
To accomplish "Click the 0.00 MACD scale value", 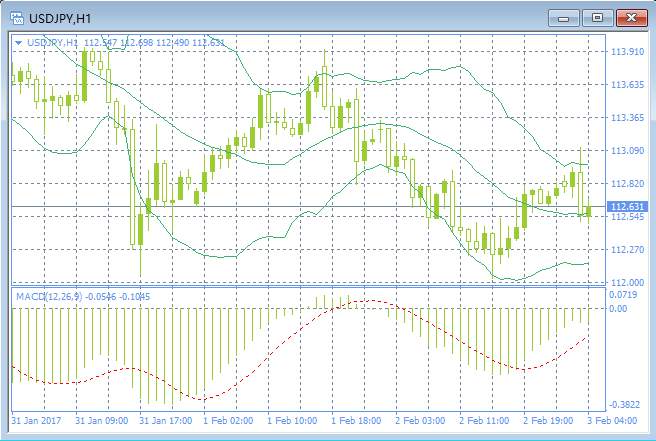I will pyautogui.click(x=618, y=308).
